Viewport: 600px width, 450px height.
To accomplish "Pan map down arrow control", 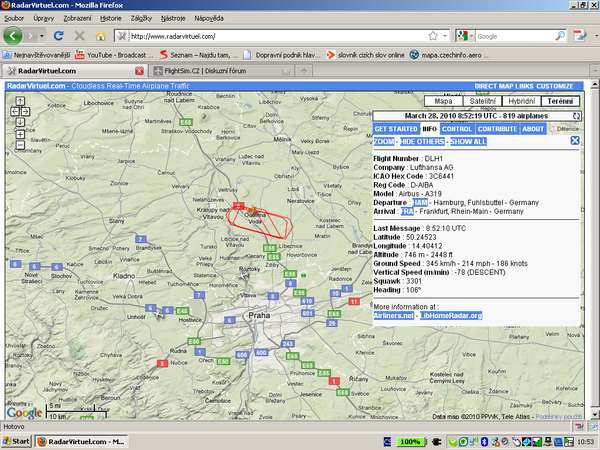I will coord(20,122).
